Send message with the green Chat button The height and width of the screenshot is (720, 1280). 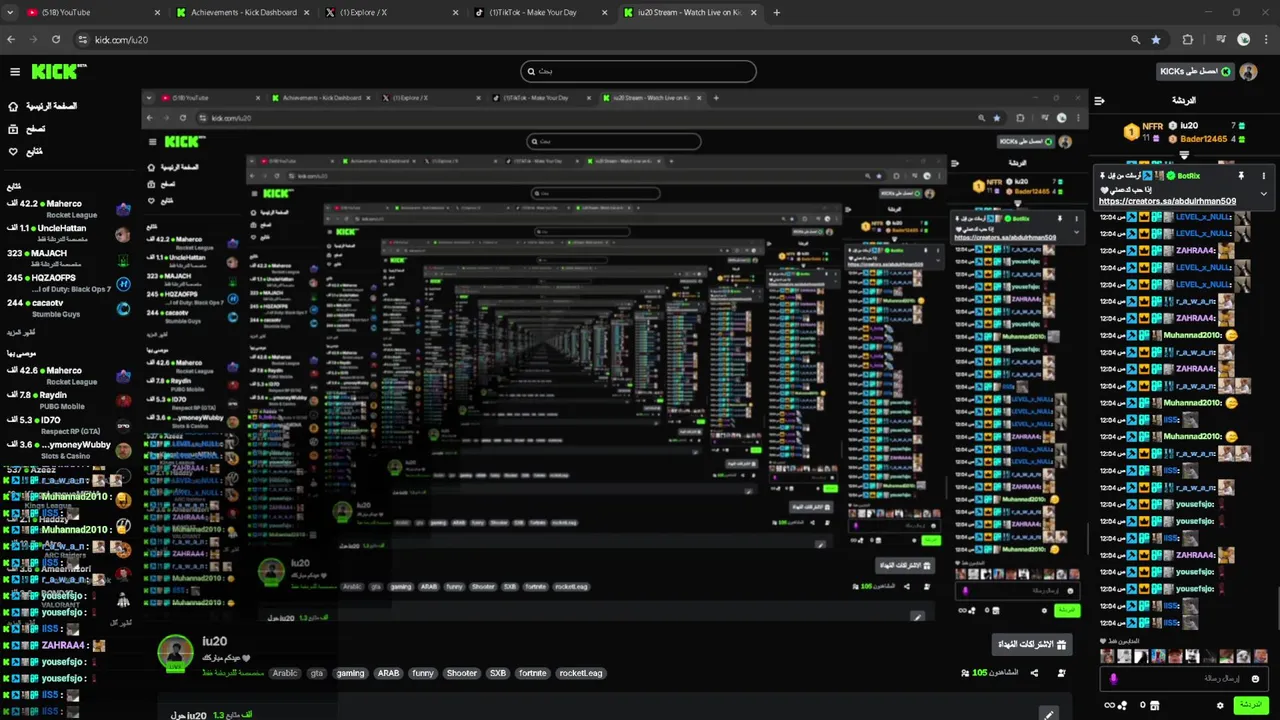(x=1250, y=705)
